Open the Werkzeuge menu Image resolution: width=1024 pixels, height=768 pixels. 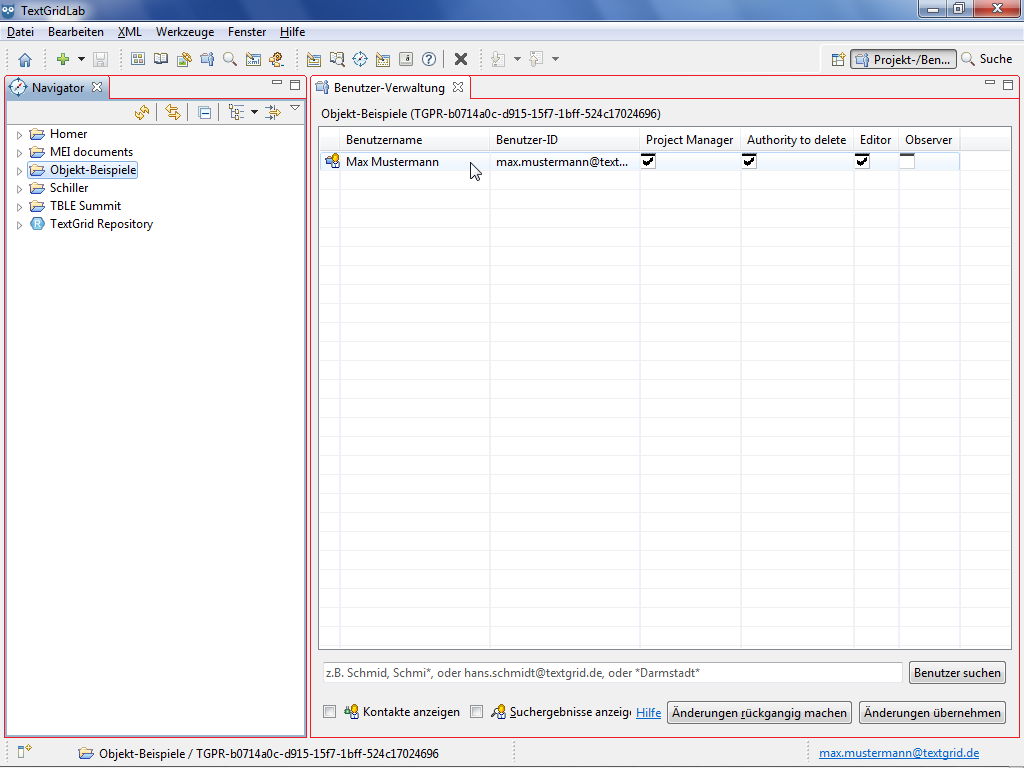tap(184, 32)
